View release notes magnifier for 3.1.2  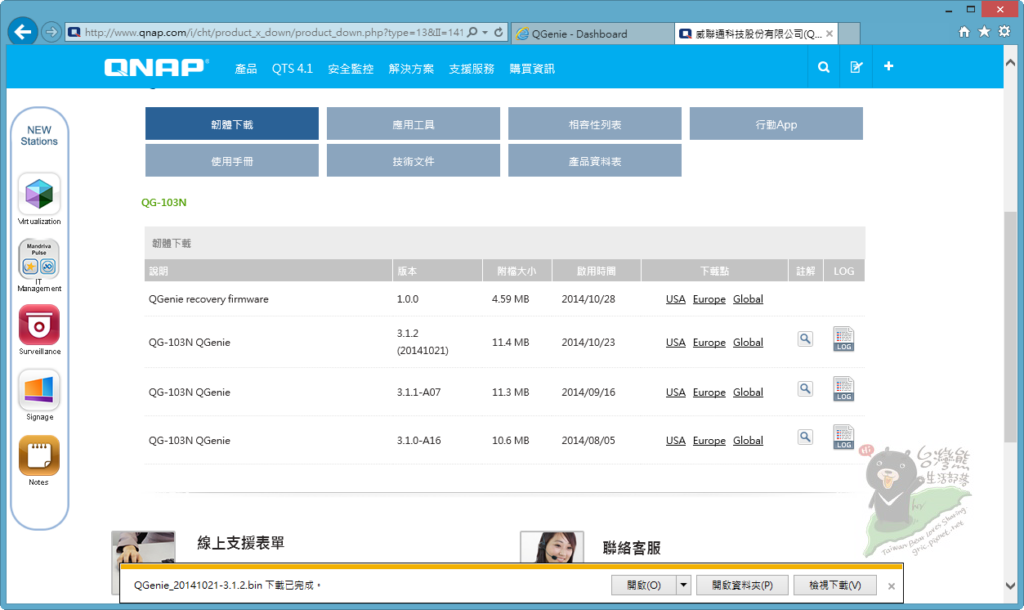805,338
